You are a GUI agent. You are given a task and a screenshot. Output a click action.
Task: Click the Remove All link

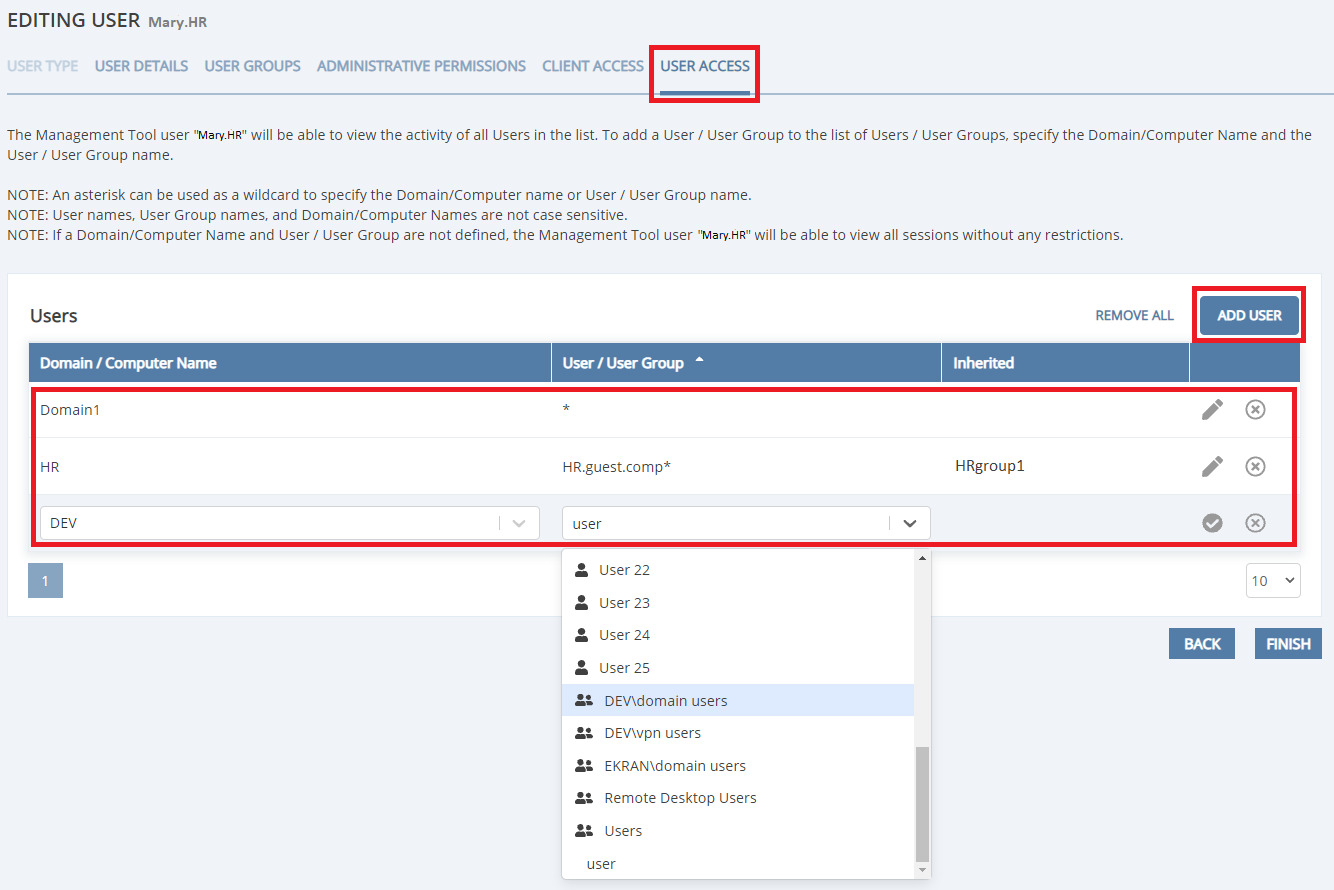[1134, 315]
